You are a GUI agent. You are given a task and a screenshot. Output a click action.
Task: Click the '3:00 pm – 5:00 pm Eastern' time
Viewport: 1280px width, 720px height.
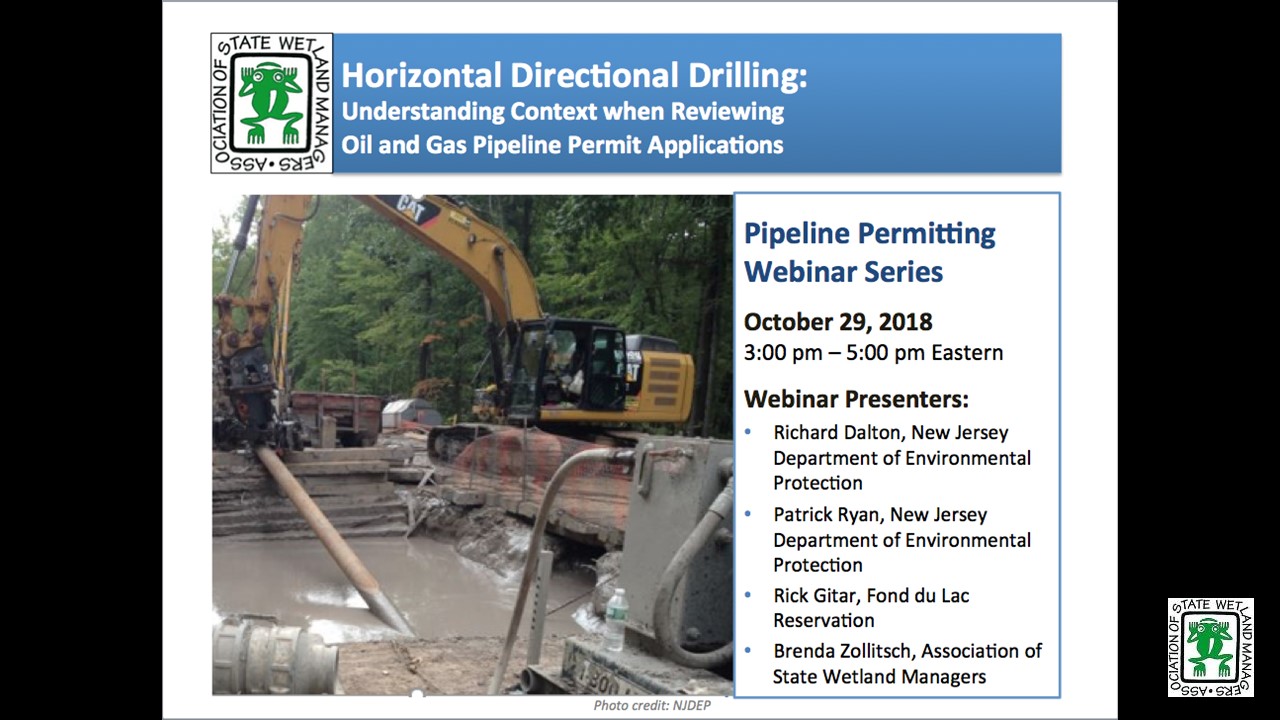[873, 353]
